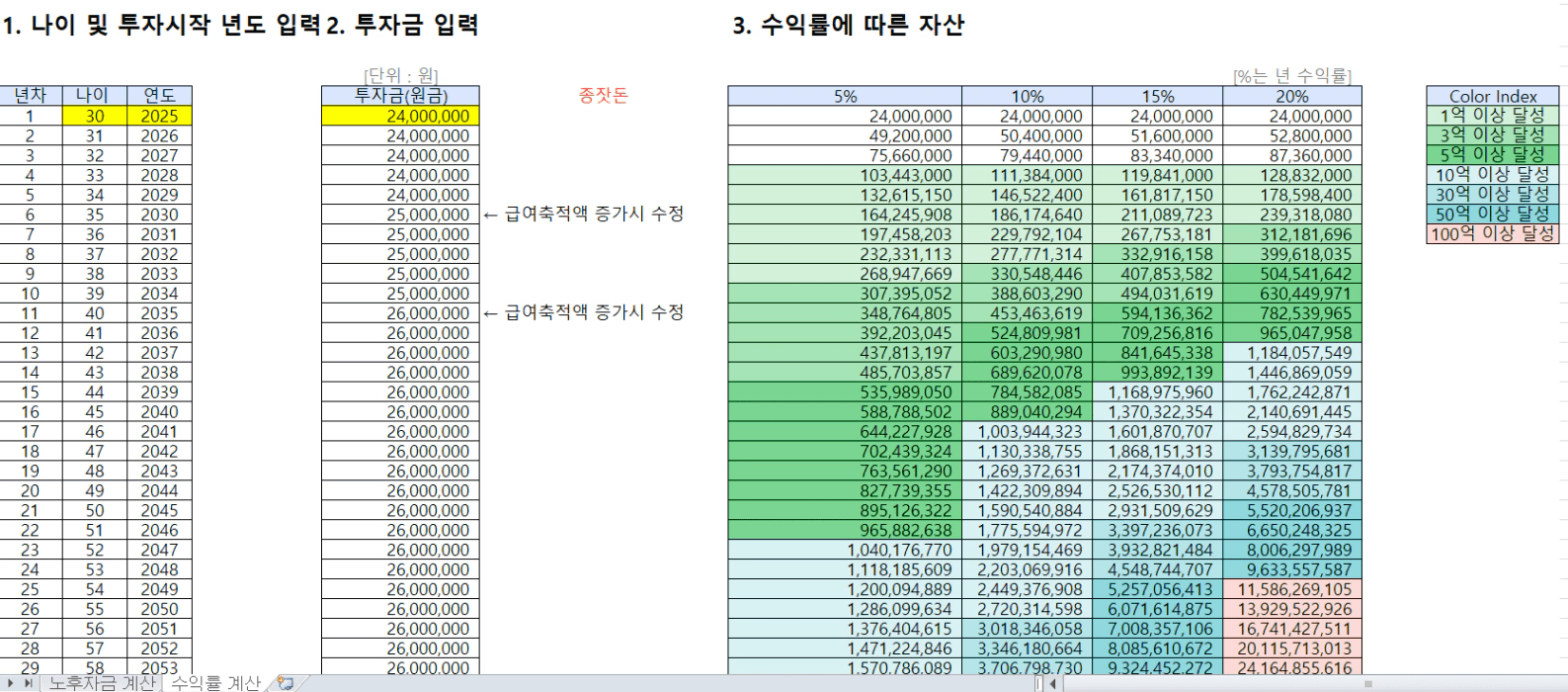Click the yellow 24,000,000 investment input cell
1568x692 pixels.
coord(400,116)
